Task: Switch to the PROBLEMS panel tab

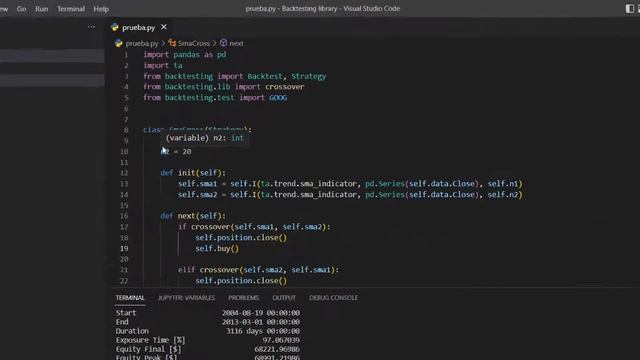Action: [244, 298]
